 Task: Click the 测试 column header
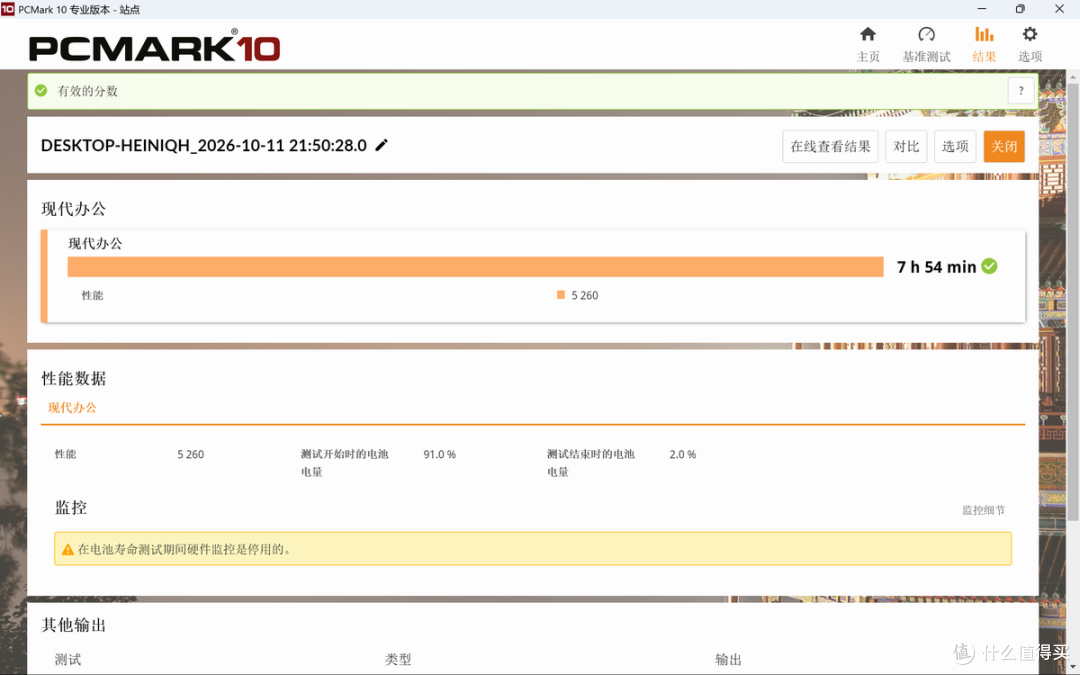[x=68, y=659]
